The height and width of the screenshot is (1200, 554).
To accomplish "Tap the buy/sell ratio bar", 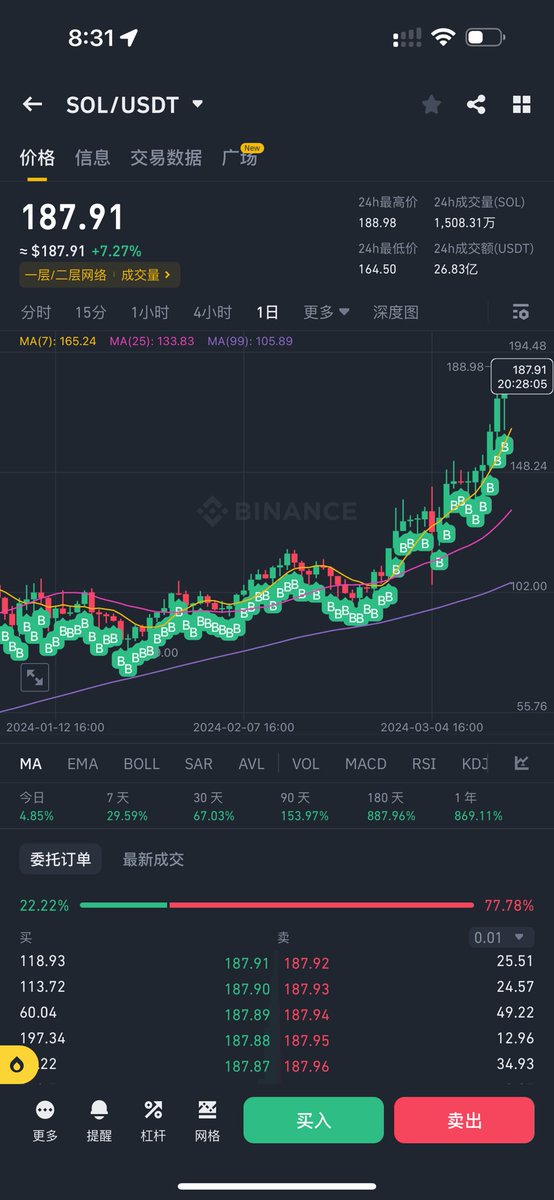I will pyautogui.click(x=276, y=905).
